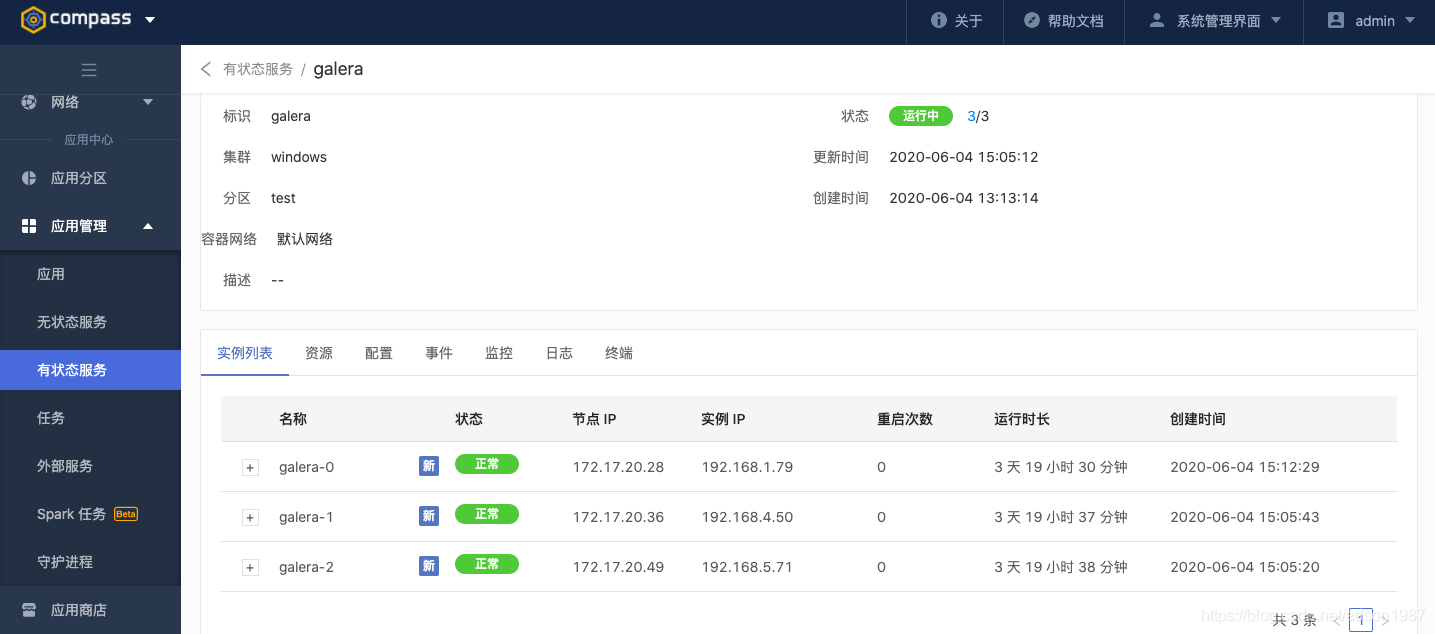The image size is (1435, 634).
Task: Click the 新 badge on galera-2
Action: click(429, 566)
